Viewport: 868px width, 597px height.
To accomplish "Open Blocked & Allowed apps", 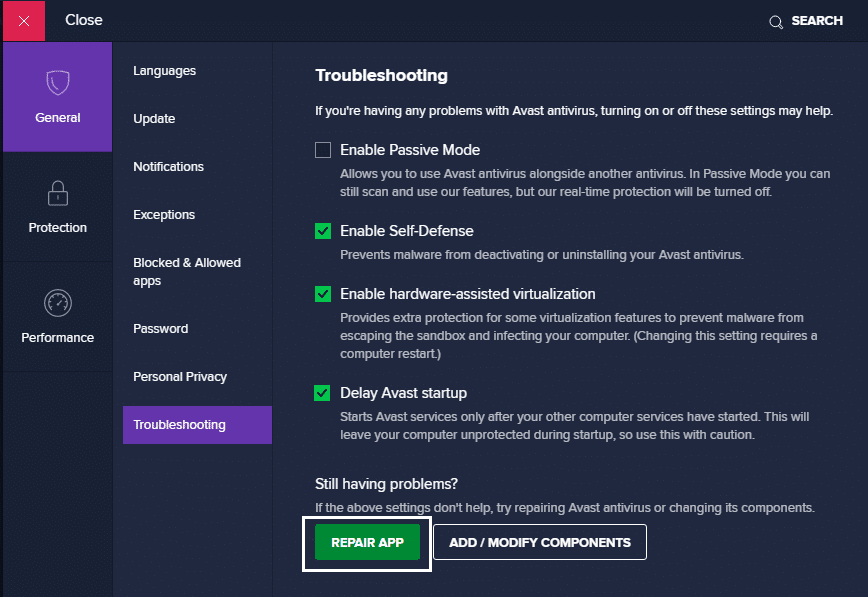I will [x=187, y=271].
